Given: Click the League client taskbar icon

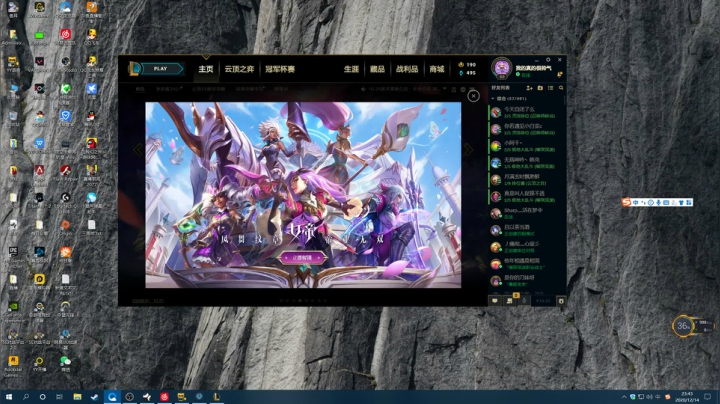Looking at the screenshot, I should (216, 397).
